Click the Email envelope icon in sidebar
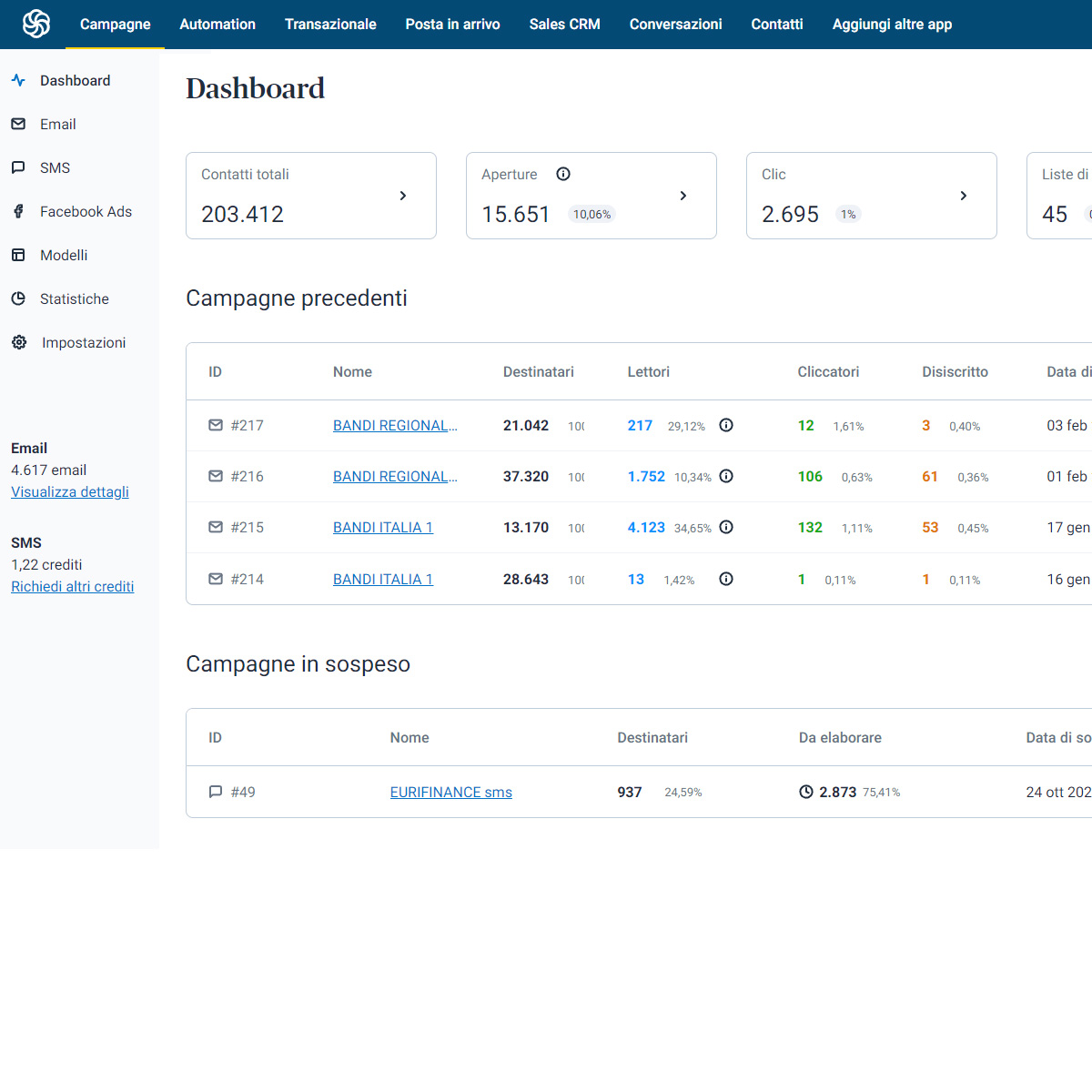 [x=18, y=124]
